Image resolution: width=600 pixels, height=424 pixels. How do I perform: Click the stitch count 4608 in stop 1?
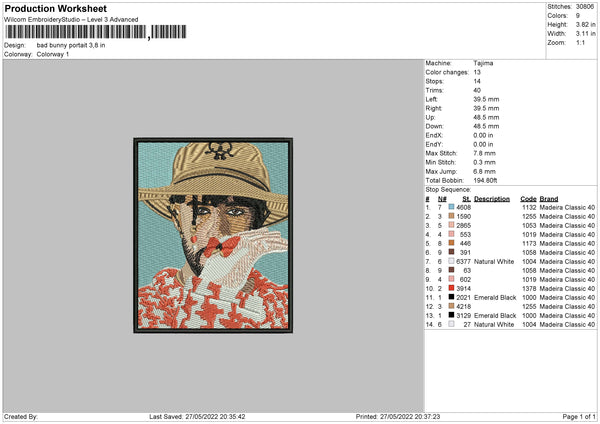tap(463, 207)
